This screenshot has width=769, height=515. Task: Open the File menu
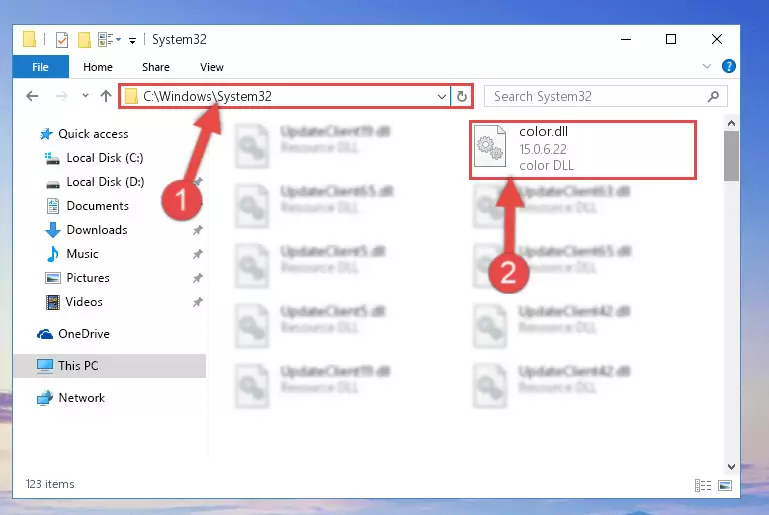[x=40, y=67]
